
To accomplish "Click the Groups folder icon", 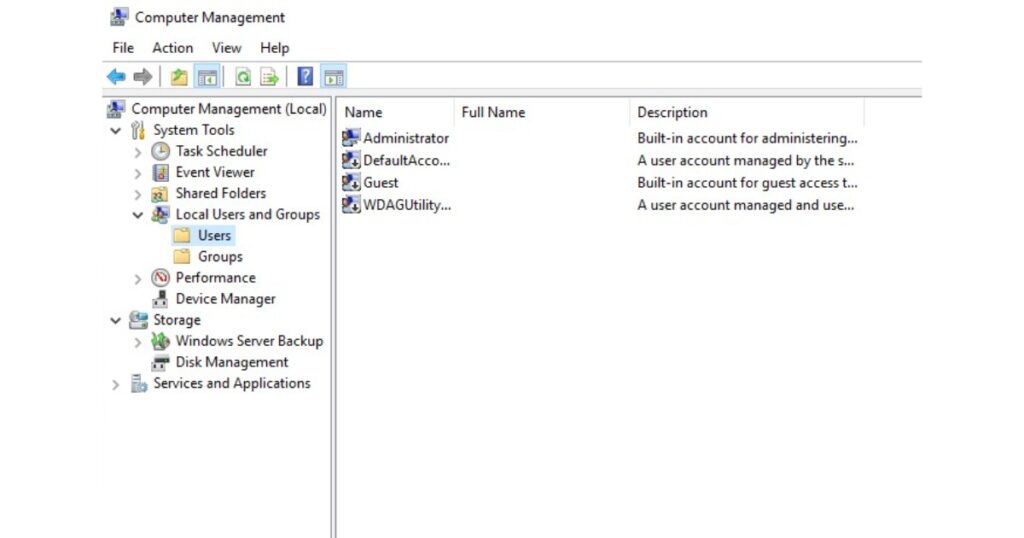I will click(182, 257).
